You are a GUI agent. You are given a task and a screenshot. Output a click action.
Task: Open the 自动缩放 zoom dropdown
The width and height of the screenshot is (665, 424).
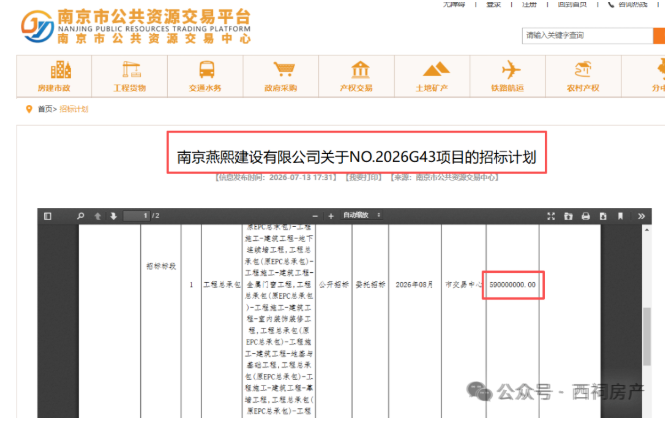point(361,215)
